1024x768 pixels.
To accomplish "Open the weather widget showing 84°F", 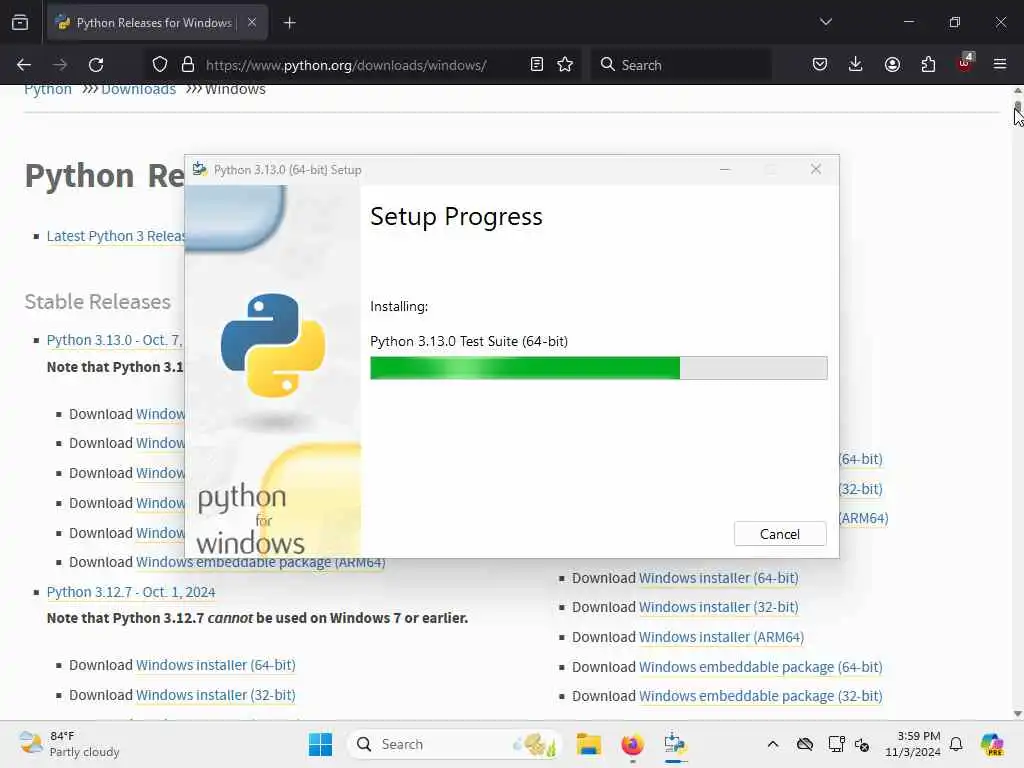I will click(69, 744).
